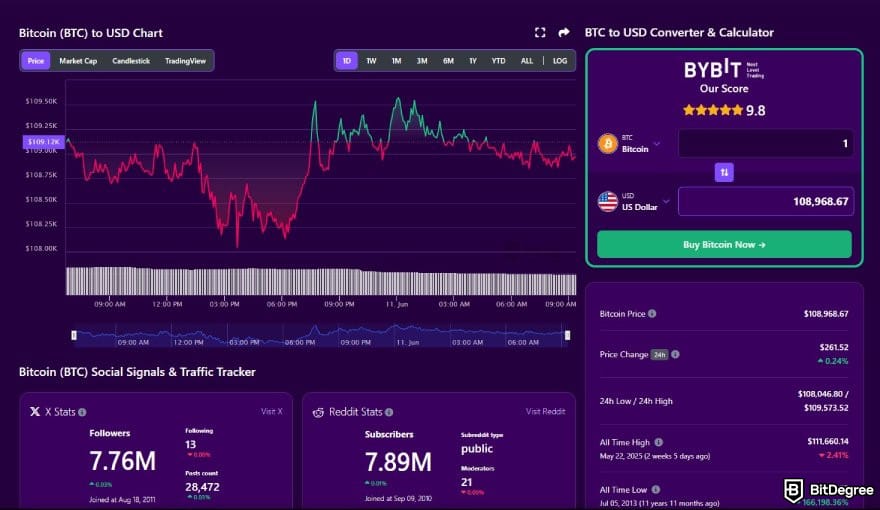
Task: Select the ALL time range
Action: tap(526, 61)
